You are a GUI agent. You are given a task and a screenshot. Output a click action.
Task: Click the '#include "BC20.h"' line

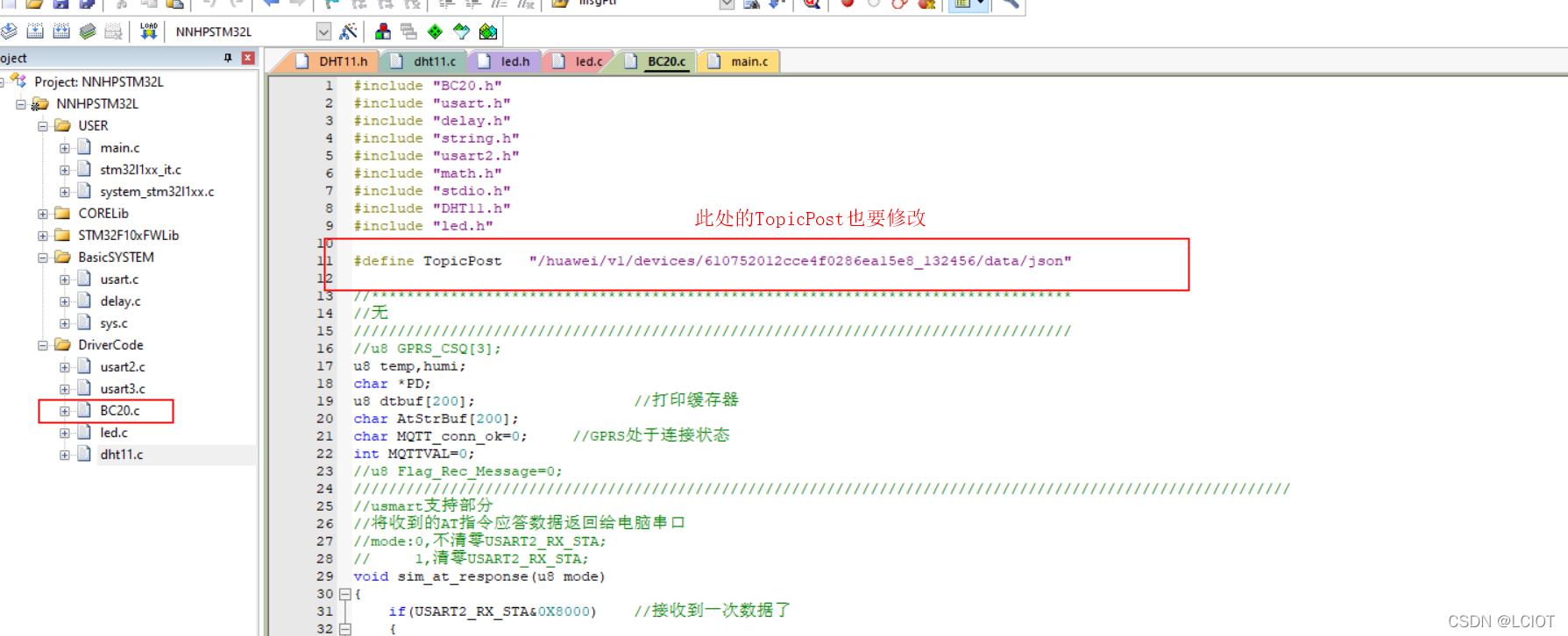click(428, 86)
